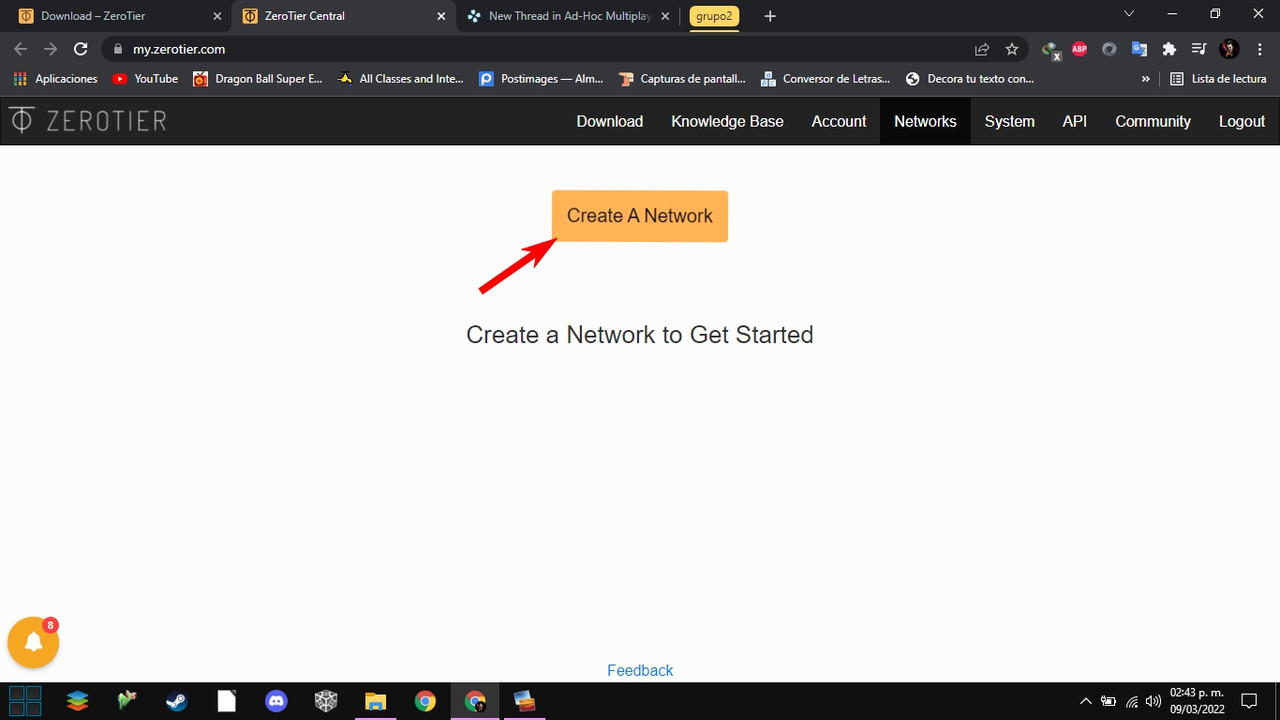Open the Adblock Plus extension
This screenshot has height=720, width=1280.
pyautogui.click(x=1079, y=49)
